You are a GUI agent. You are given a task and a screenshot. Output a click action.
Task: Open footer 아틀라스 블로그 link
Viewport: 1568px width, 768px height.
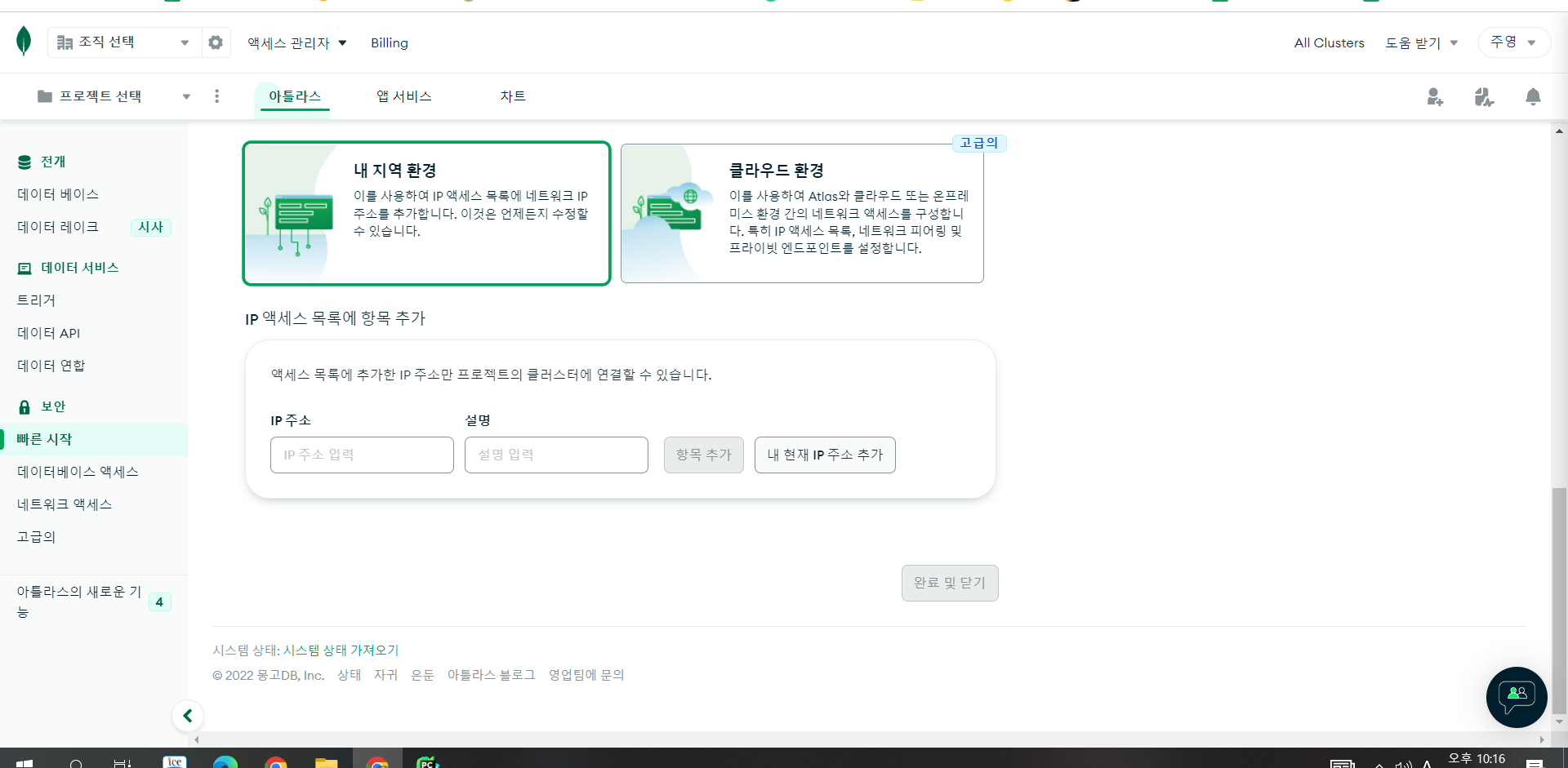pos(491,675)
